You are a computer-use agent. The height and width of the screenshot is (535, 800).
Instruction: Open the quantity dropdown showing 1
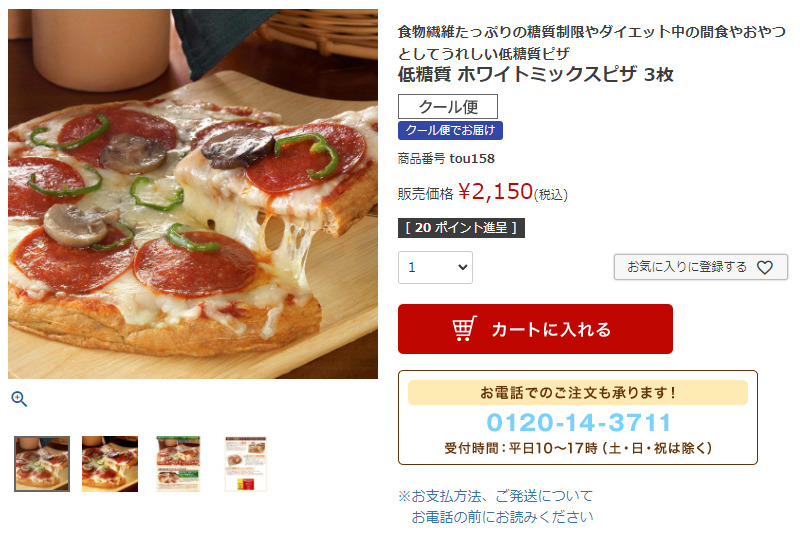coord(435,267)
